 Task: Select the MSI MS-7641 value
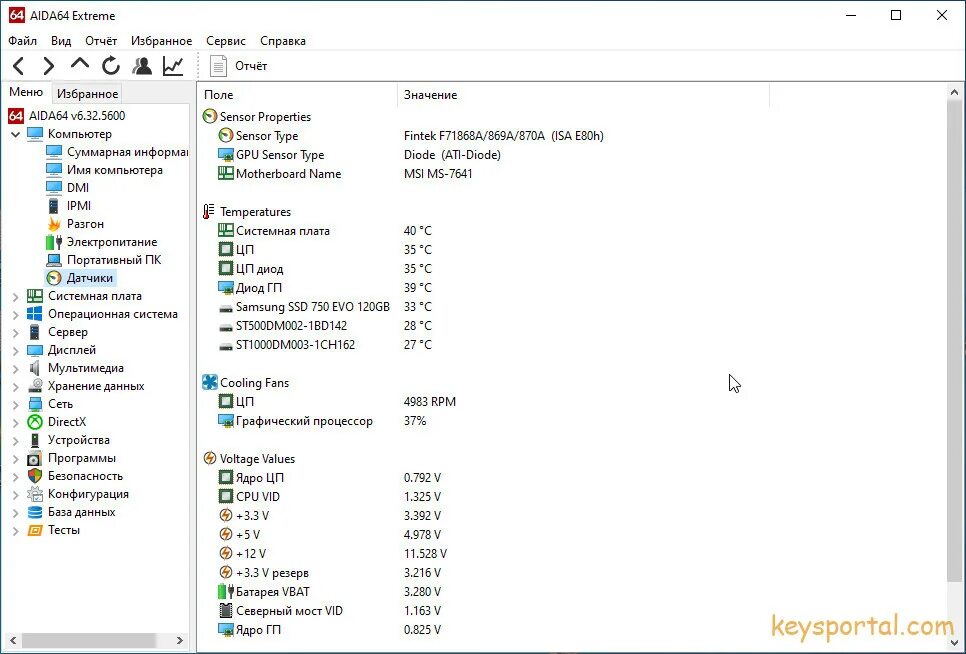[438, 174]
